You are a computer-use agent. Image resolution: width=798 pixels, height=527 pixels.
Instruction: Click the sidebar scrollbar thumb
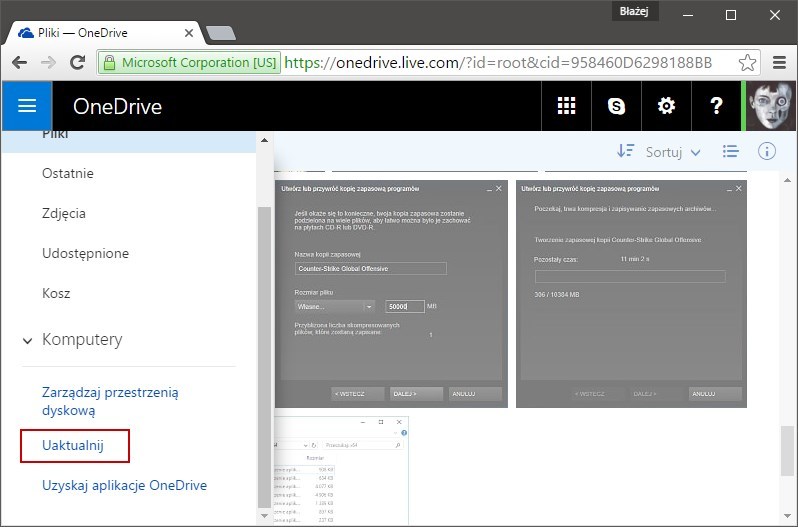tap(264, 357)
